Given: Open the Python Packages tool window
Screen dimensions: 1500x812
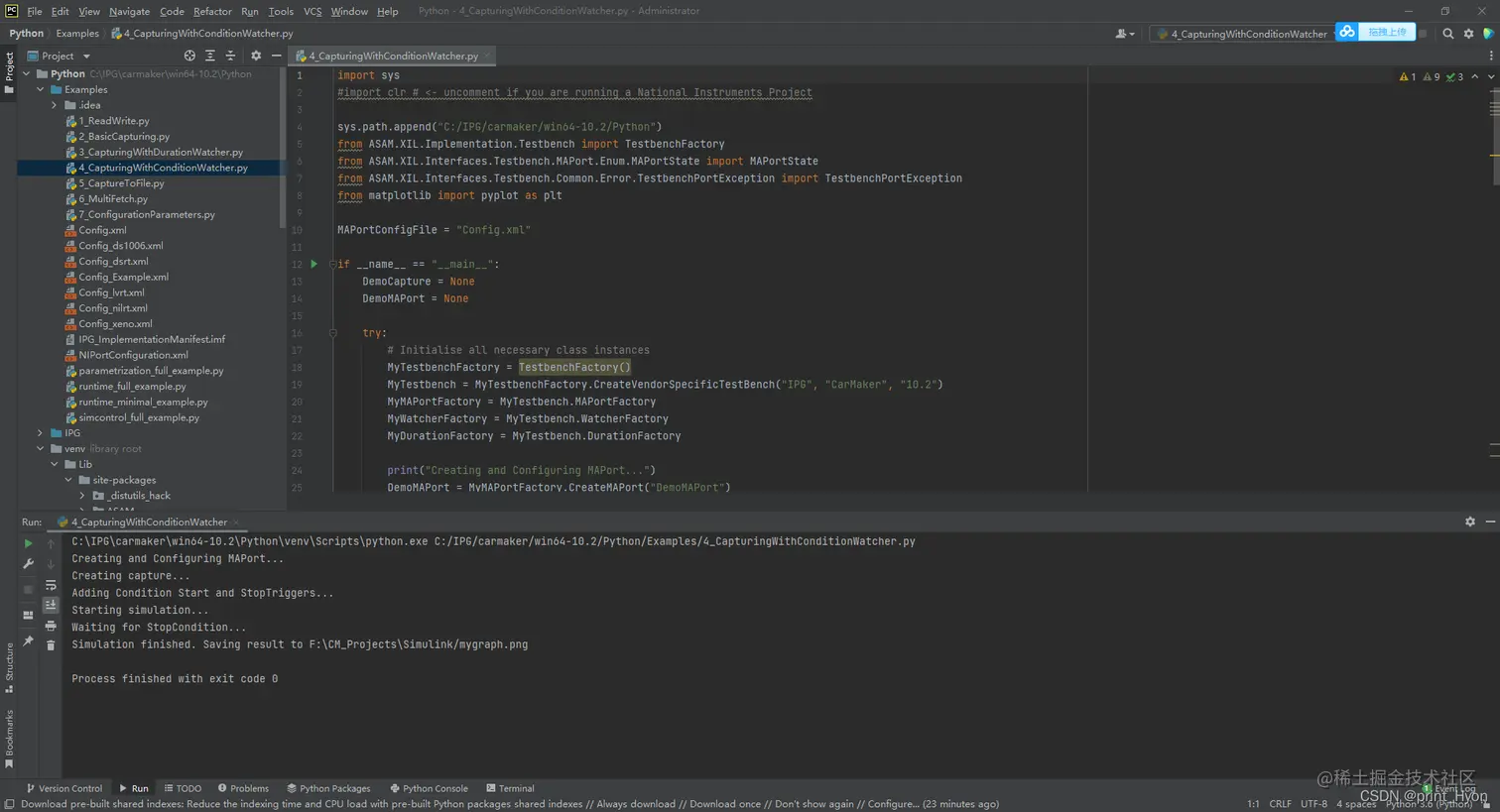Looking at the screenshot, I should tap(328, 788).
